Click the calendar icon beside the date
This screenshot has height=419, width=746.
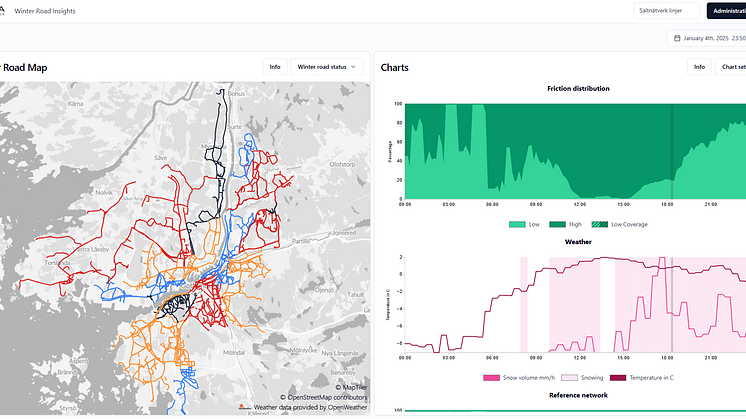[677, 39]
